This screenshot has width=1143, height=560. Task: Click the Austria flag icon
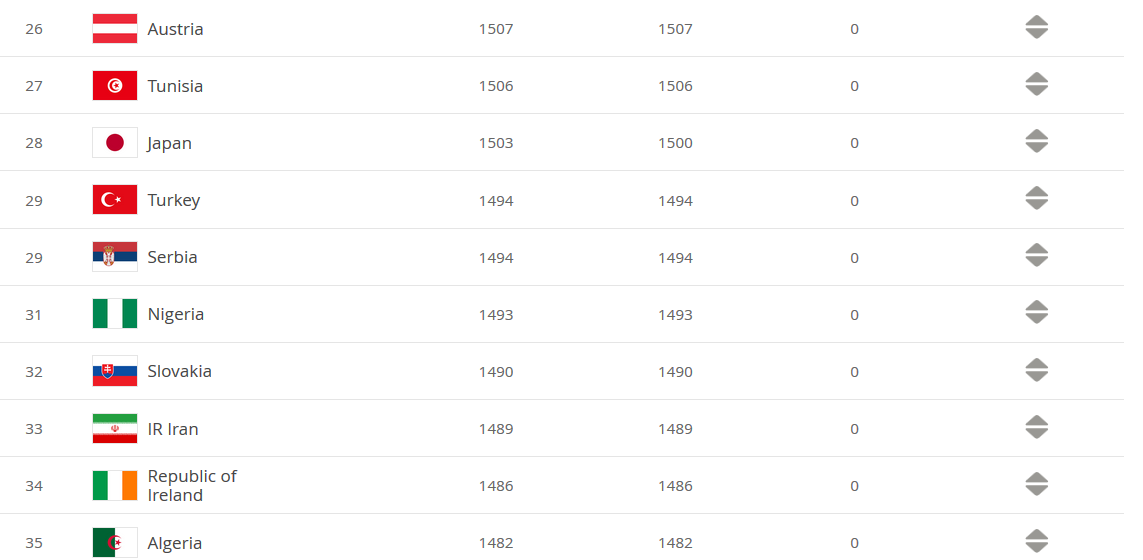(x=115, y=29)
